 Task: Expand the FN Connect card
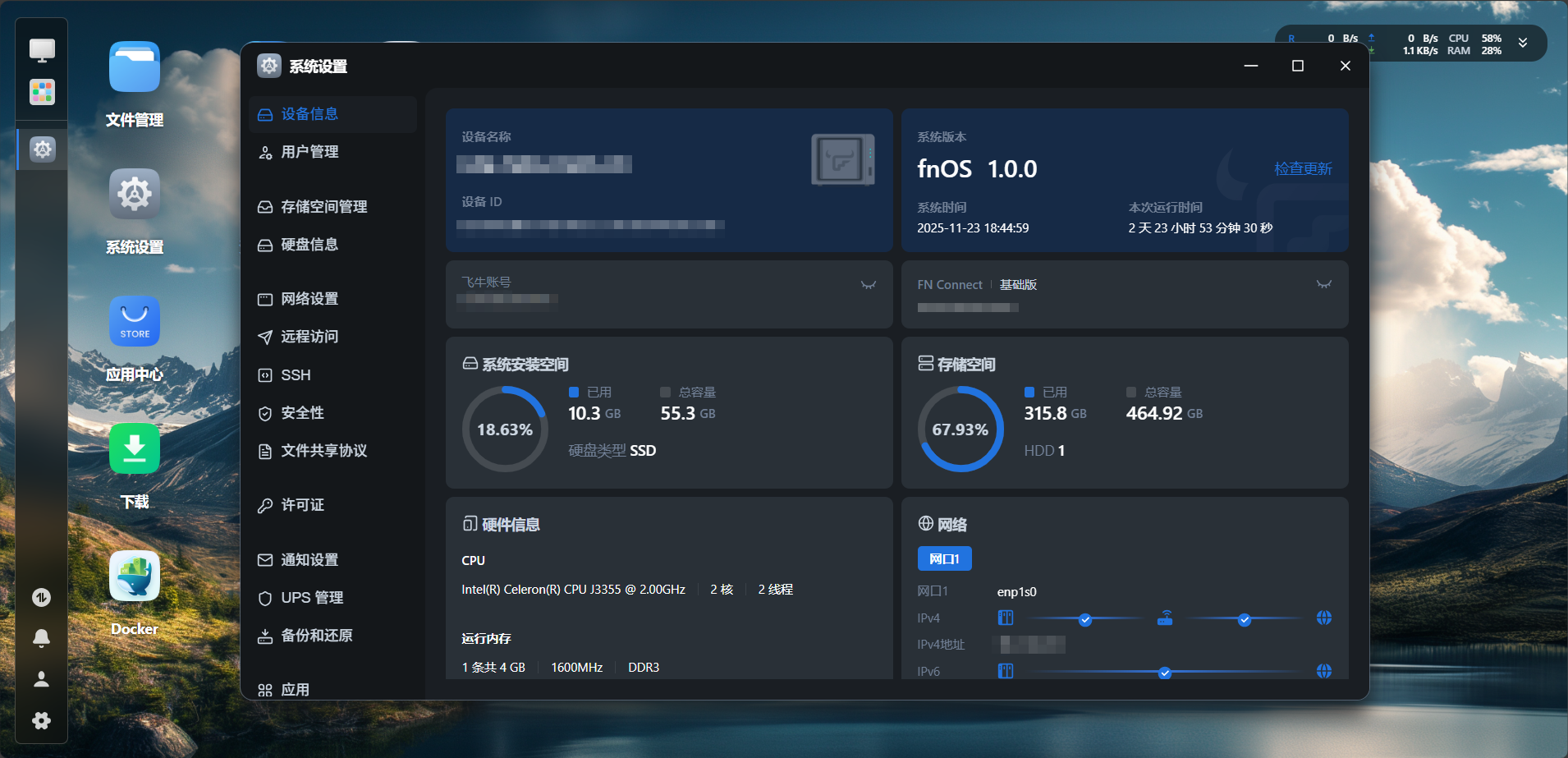click(1323, 285)
